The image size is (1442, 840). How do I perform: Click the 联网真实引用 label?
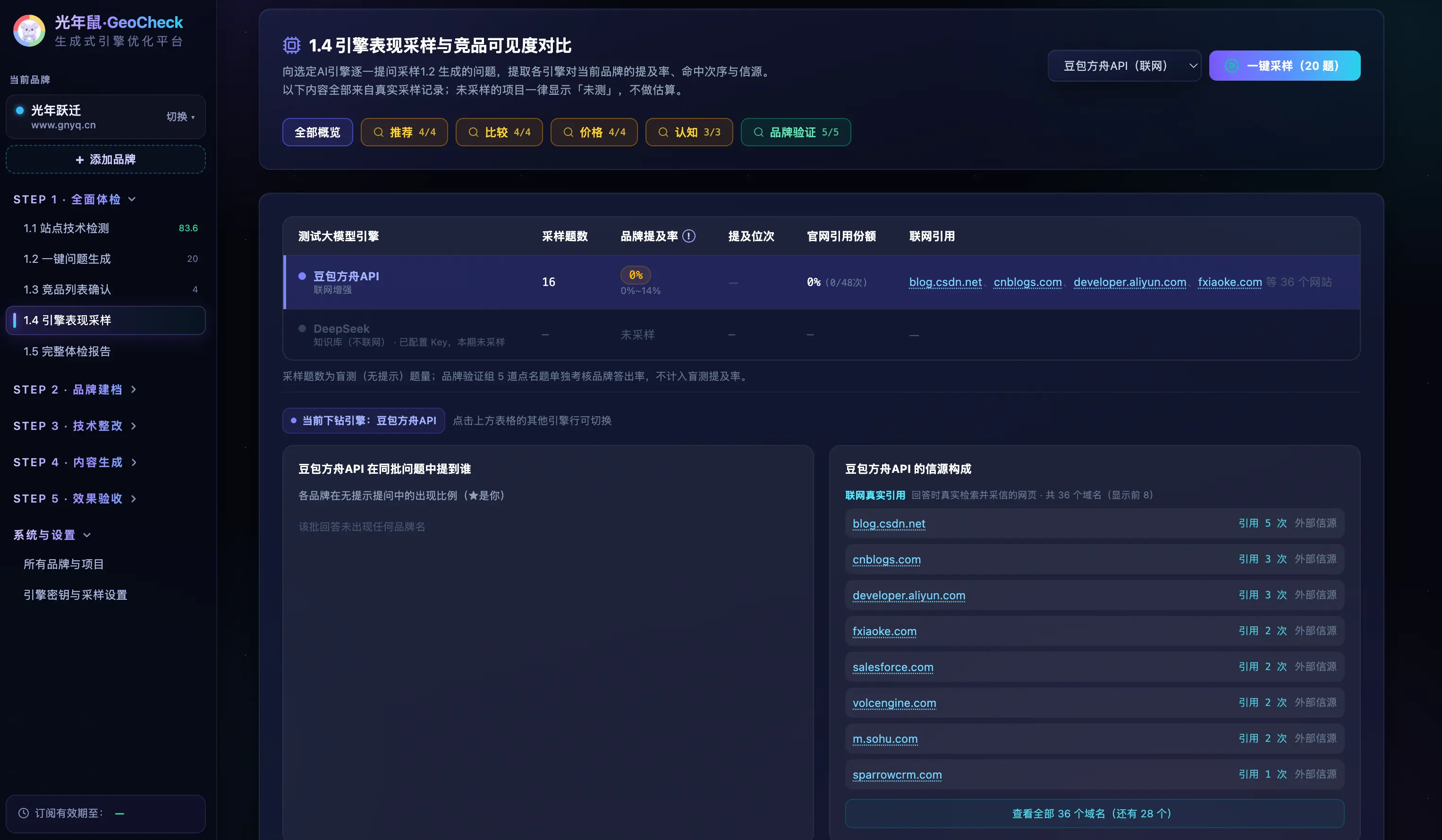click(875, 495)
